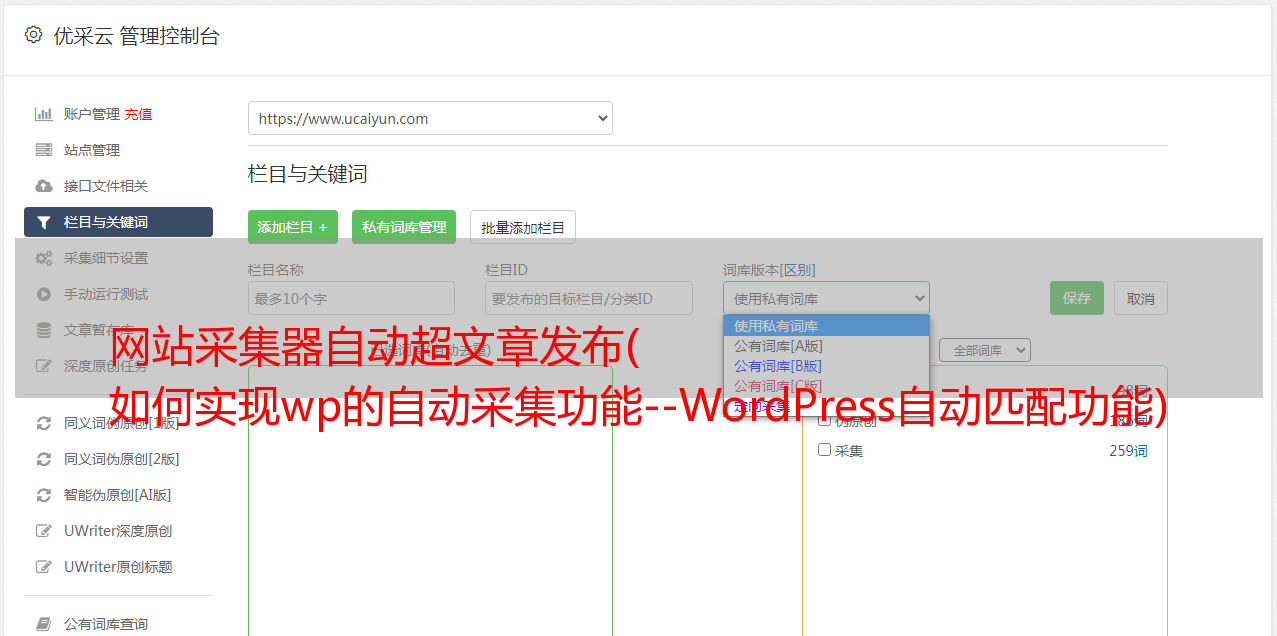Click the book icon for 公有词库查询
The width and height of the screenshot is (1277, 636).
43,624
